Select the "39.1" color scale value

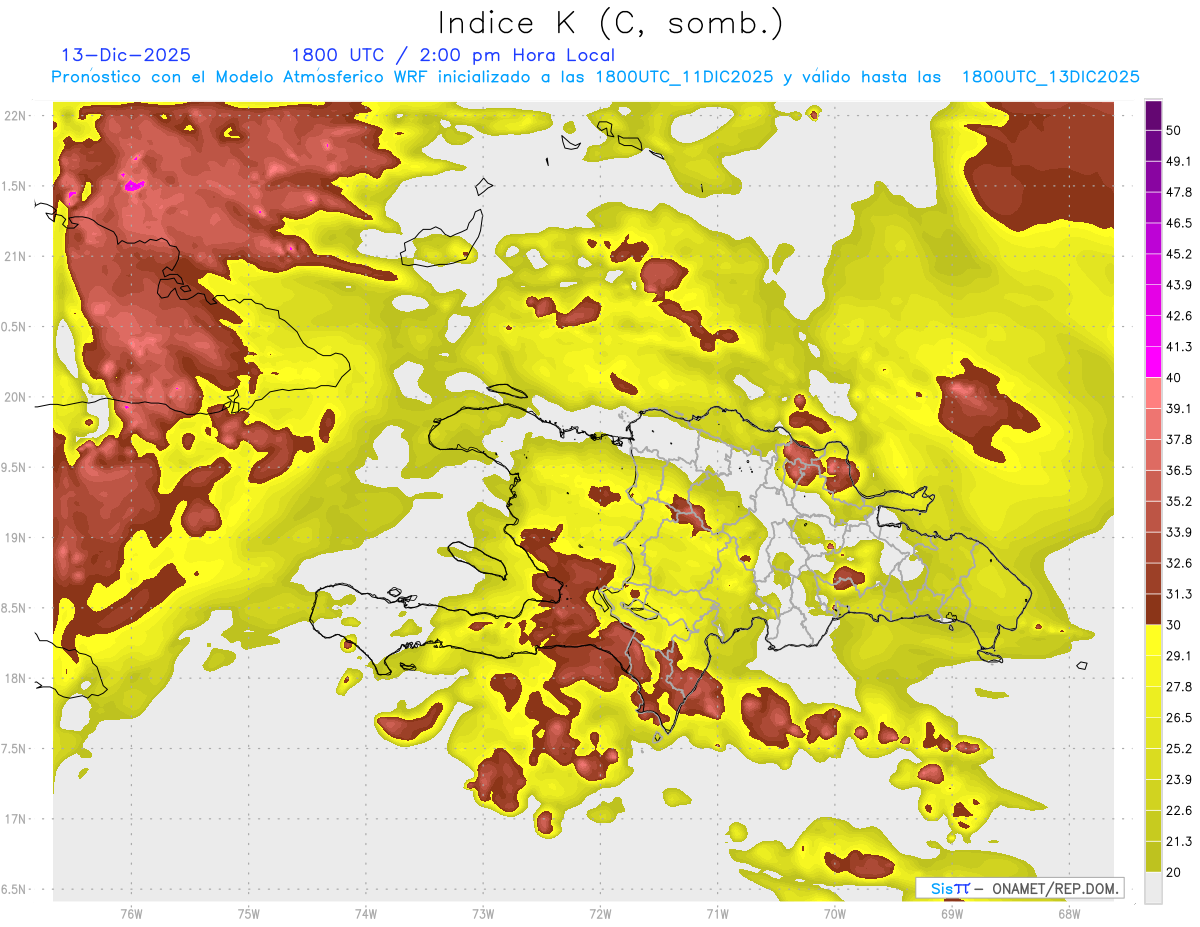tap(1179, 408)
